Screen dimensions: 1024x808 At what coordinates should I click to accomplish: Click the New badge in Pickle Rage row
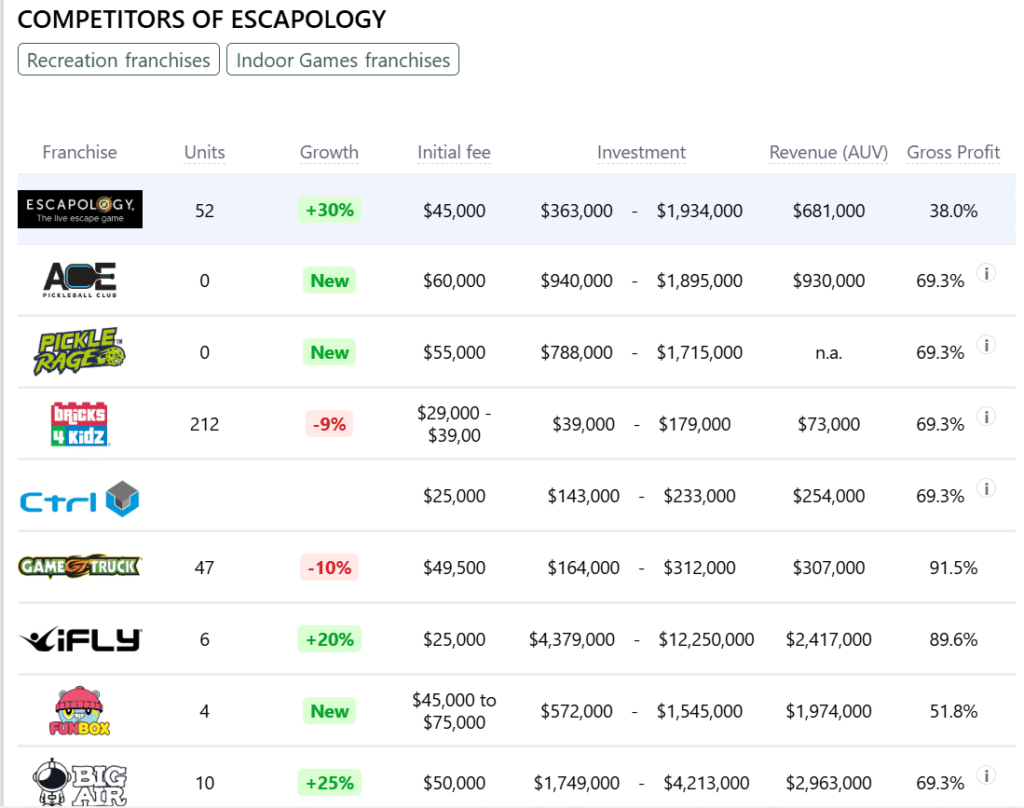pos(329,353)
